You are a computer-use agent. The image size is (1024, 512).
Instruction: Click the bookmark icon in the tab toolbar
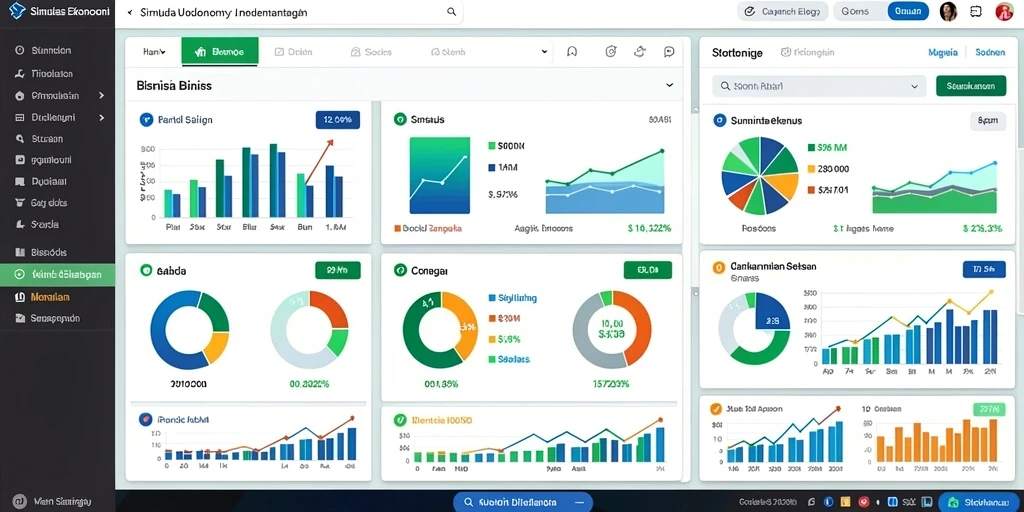(x=572, y=52)
